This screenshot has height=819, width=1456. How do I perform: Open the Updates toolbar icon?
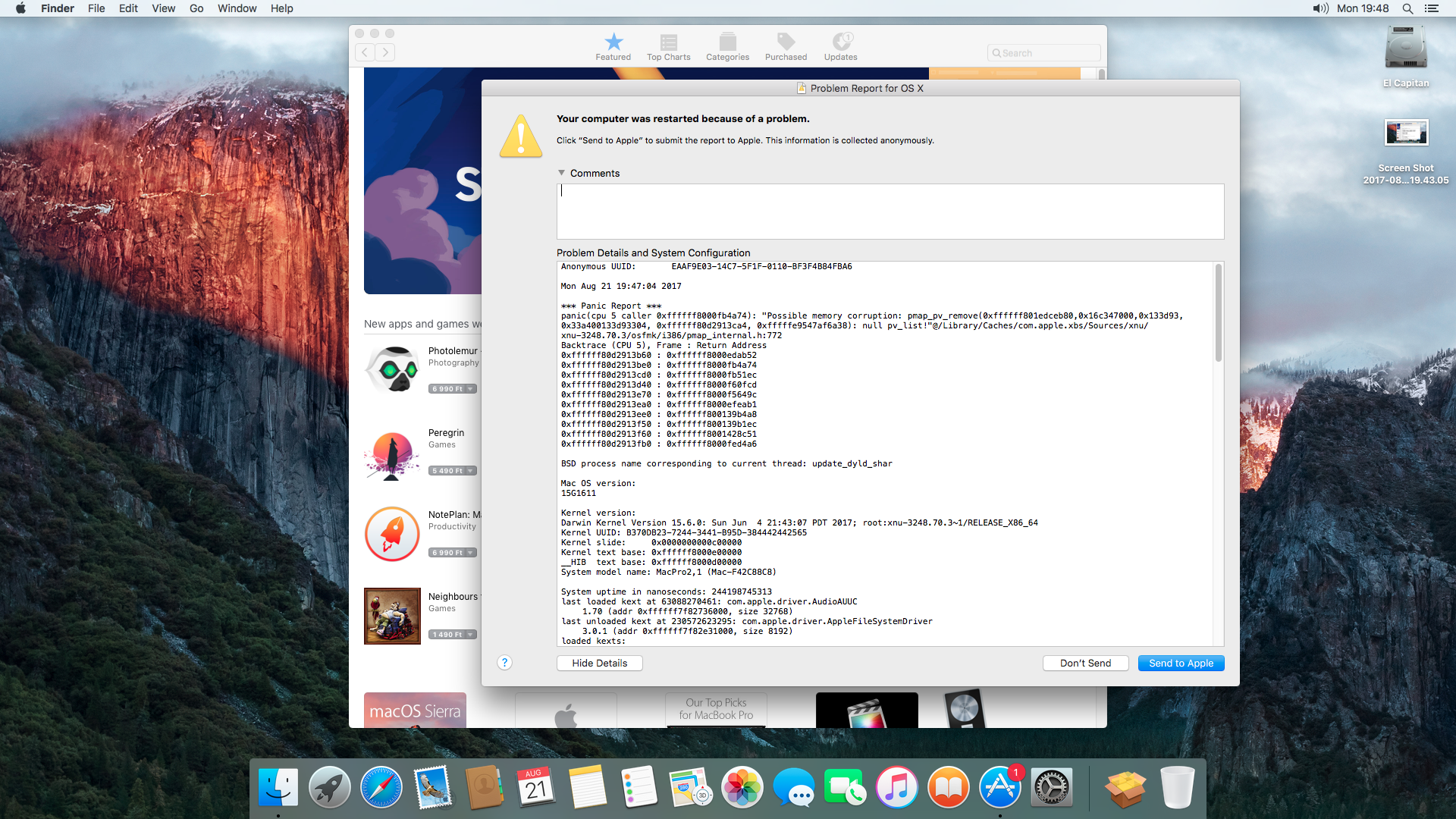(x=840, y=46)
